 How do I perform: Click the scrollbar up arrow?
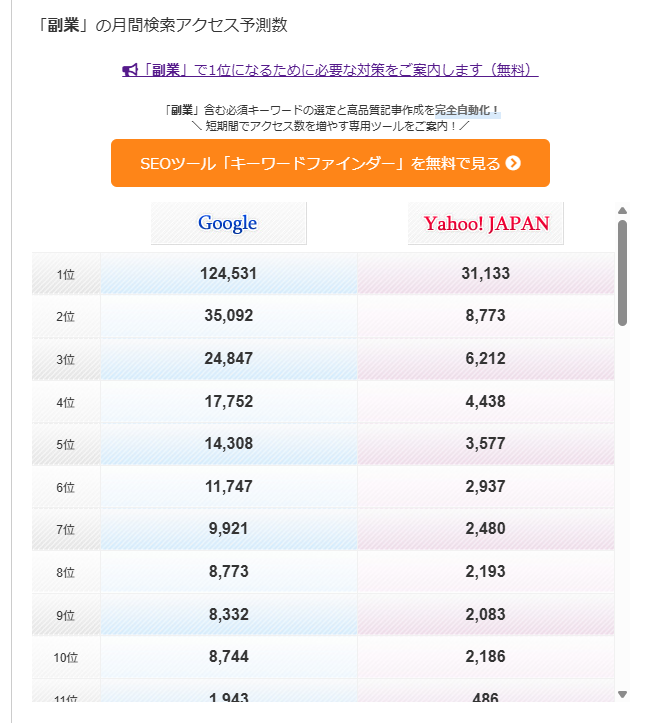[x=622, y=211]
